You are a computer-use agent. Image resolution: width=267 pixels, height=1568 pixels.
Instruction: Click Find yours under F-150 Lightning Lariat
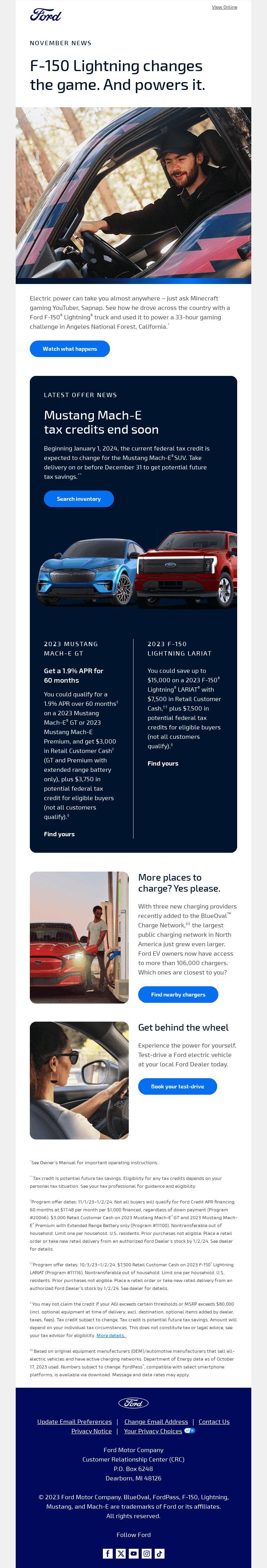click(163, 763)
